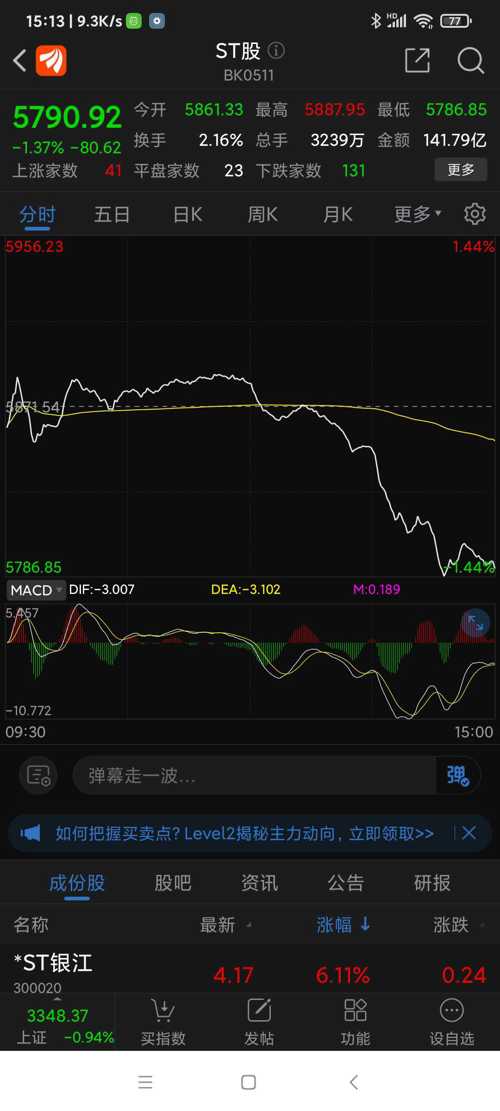Tap the 更多 stats button

click(x=460, y=170)
